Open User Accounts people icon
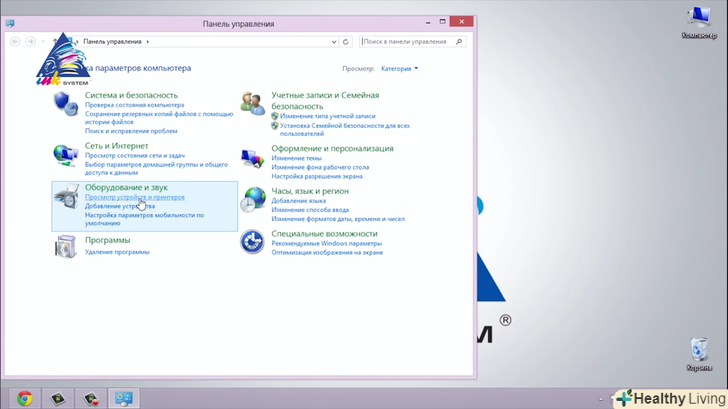The width and height of the screenshot is (728, 409). [x=253, y=104]
